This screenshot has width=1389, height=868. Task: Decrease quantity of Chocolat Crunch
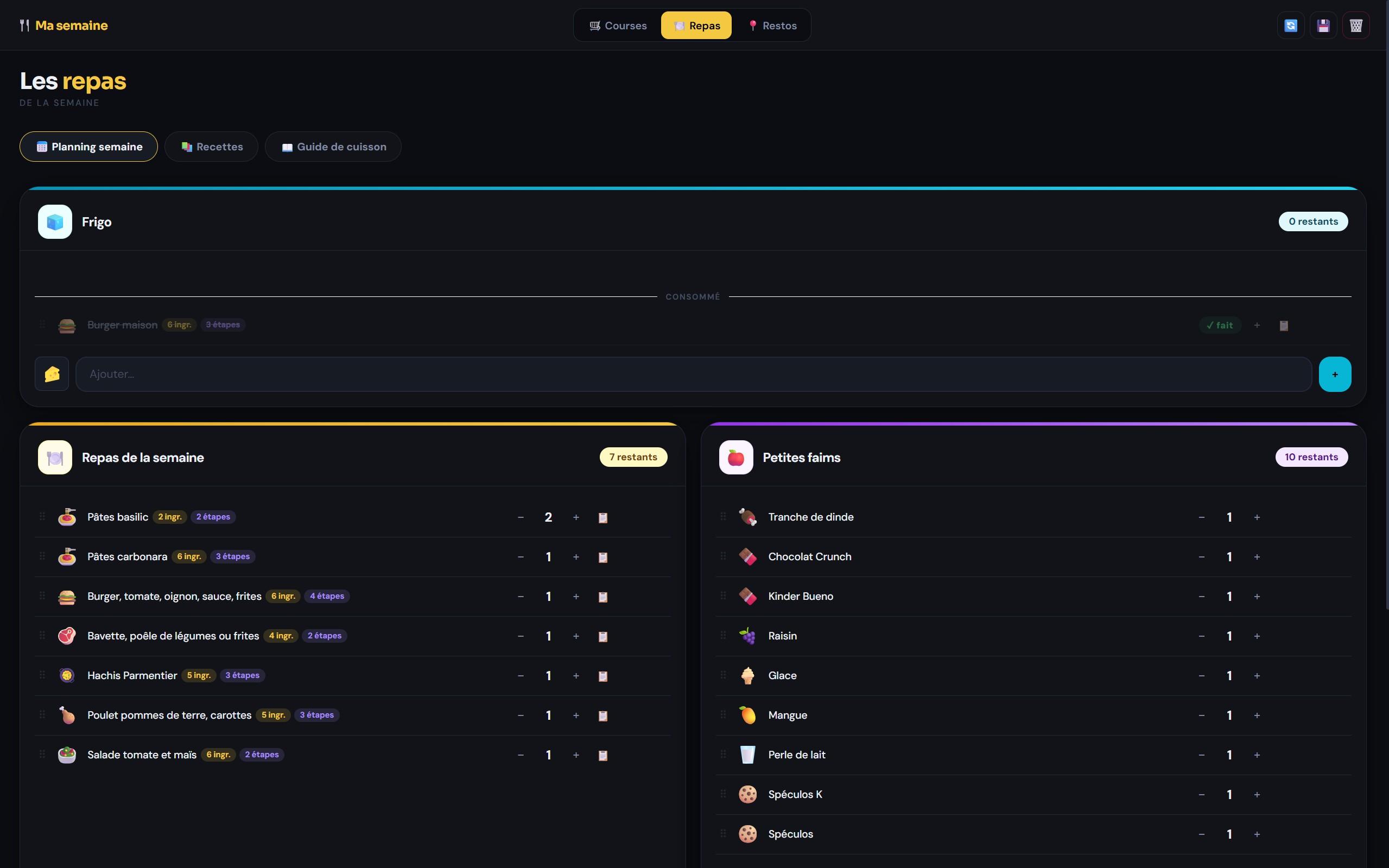pyautogui.click(x=1201, y=557)
